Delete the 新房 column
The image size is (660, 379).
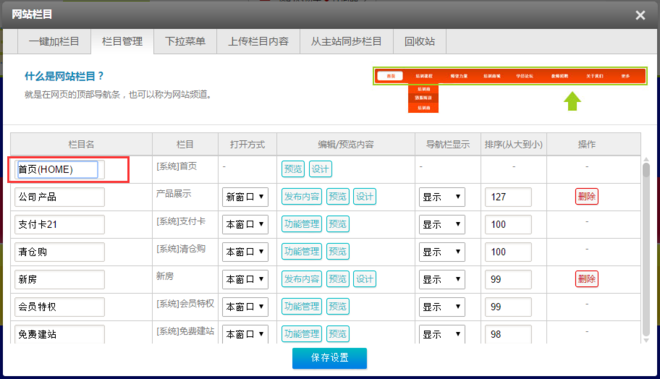coord(587,279)
